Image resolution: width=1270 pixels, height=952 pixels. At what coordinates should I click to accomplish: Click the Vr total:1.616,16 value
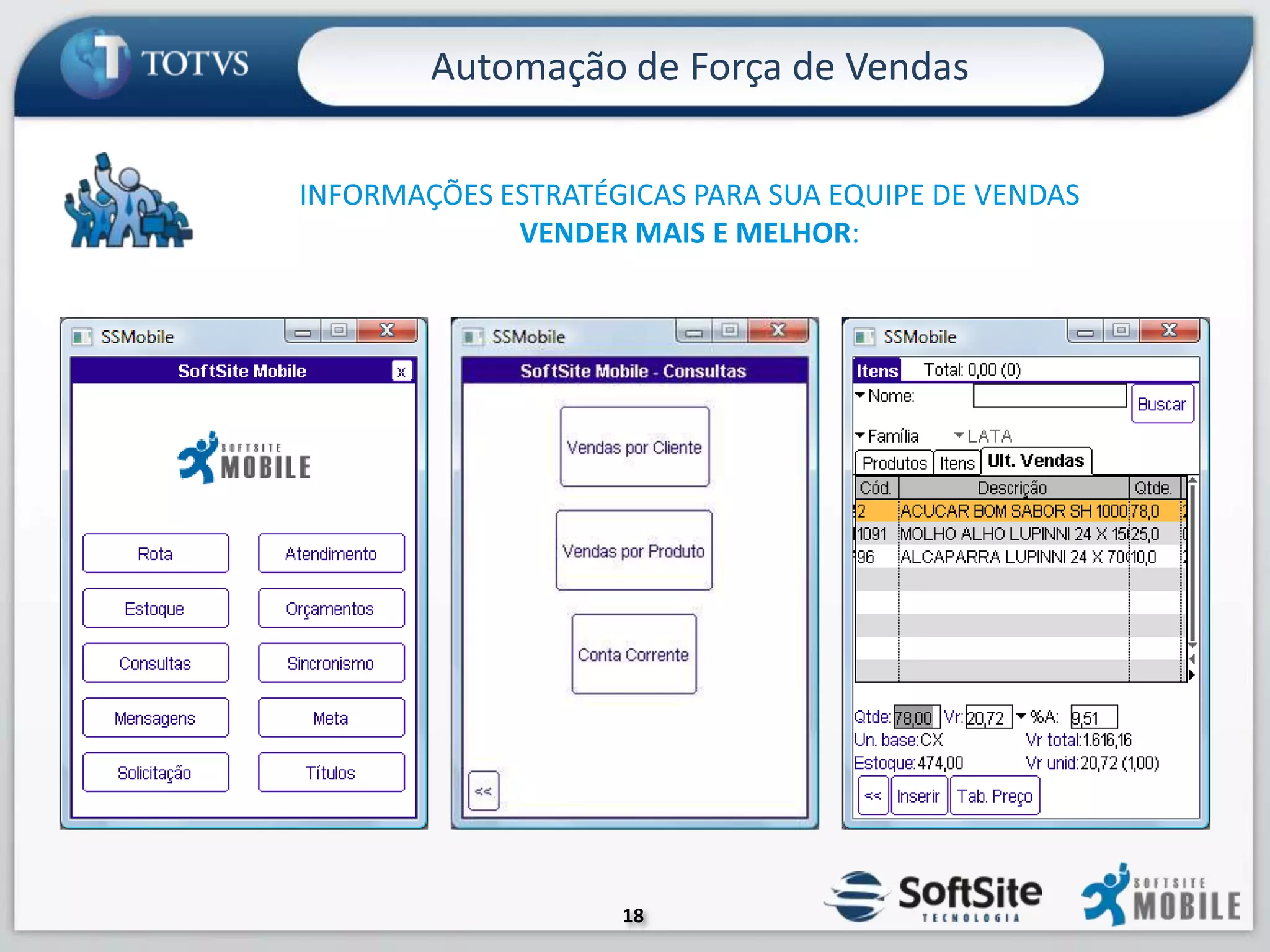pyautogui.click(x=1078, y=739)
